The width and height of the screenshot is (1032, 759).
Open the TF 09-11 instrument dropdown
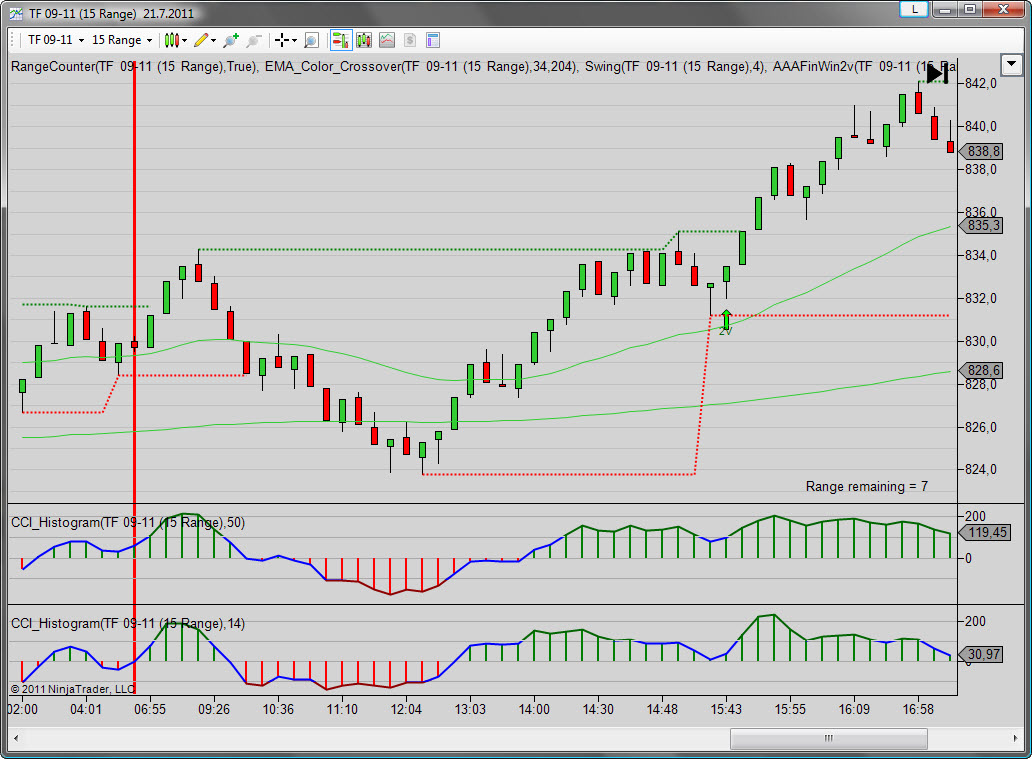56,40
